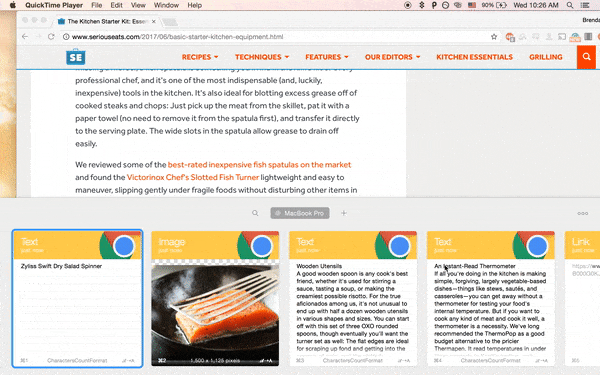This screenshot has width=600, height=375.
Task: Open the Window menu
Action: point(166,5)
